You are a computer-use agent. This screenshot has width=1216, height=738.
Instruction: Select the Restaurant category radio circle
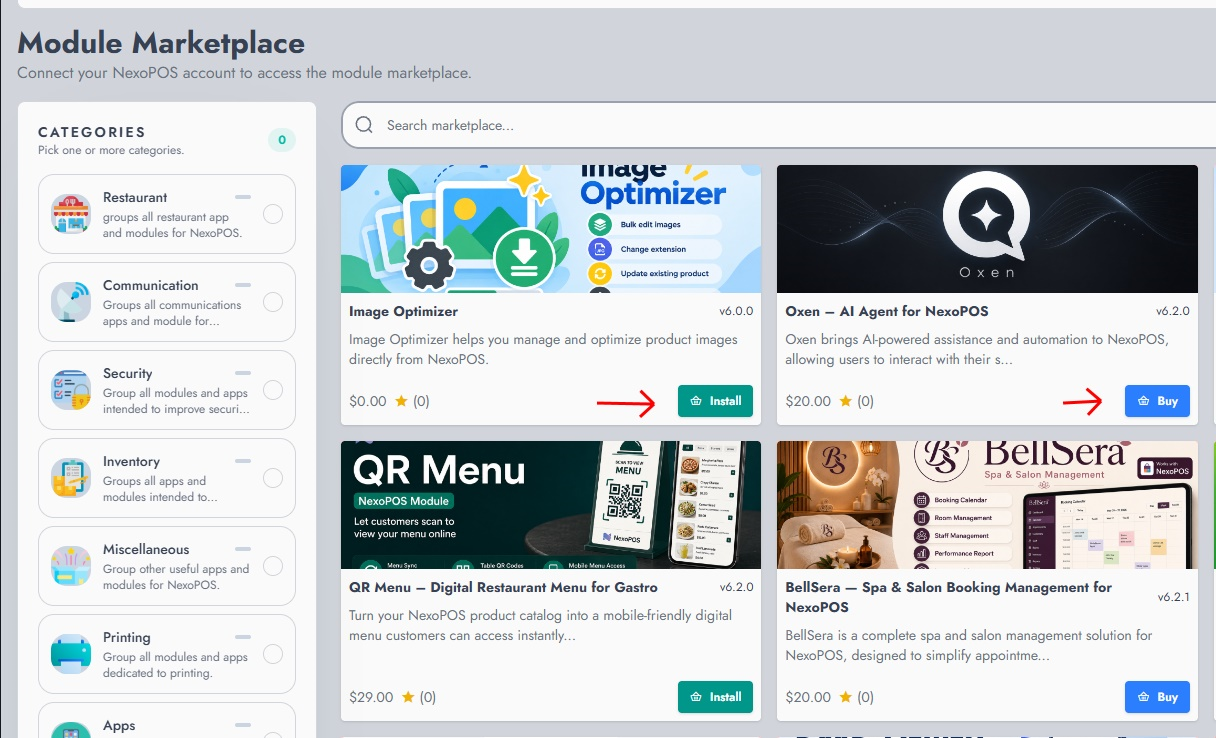(x=272, y=214)
